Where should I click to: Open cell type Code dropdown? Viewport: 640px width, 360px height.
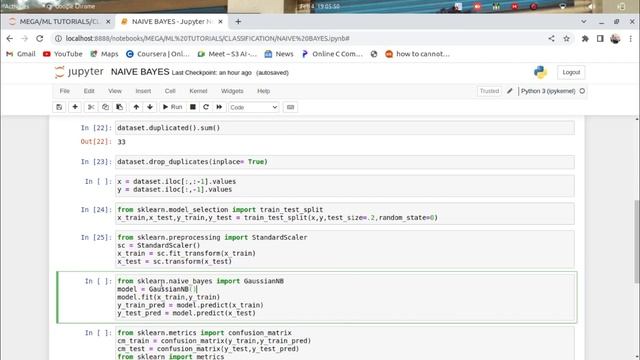(x=253, y=107)
